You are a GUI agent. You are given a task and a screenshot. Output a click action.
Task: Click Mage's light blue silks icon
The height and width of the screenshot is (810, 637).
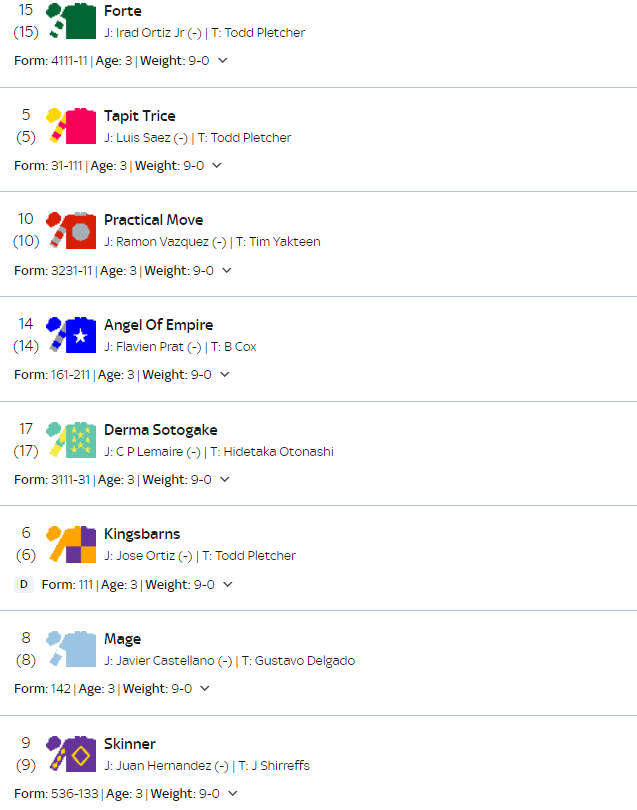point(71,649)
